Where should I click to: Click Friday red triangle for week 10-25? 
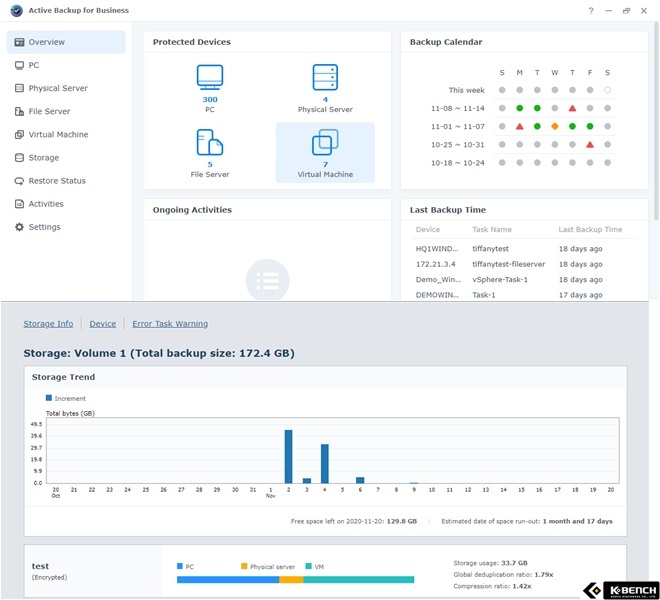(x=590, y=144)
